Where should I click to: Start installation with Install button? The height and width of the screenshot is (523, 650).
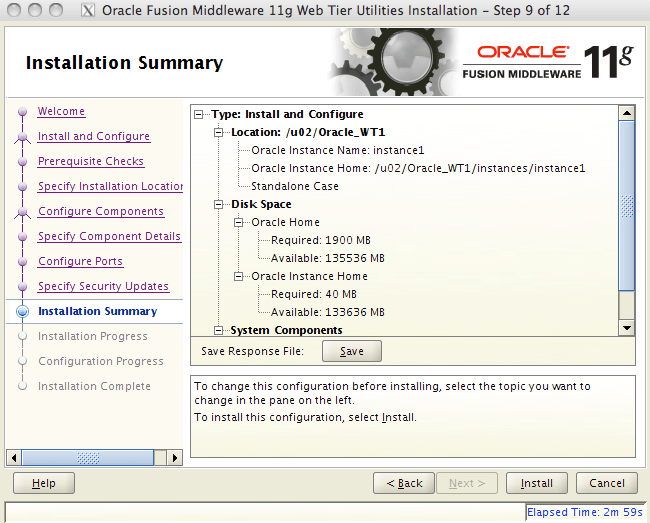pos(536,483)
